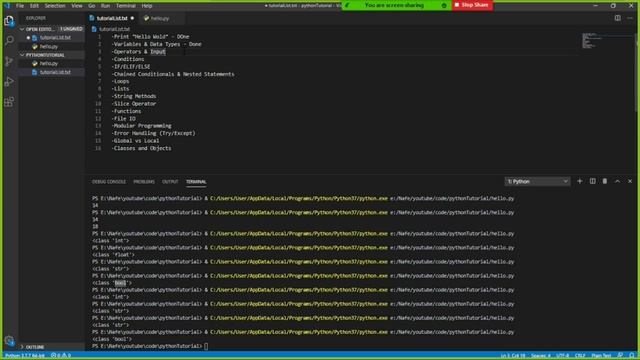Select Python interpreter in status bar
The image size is (640, 360).
pyautogui.click(x=25, y=356)
